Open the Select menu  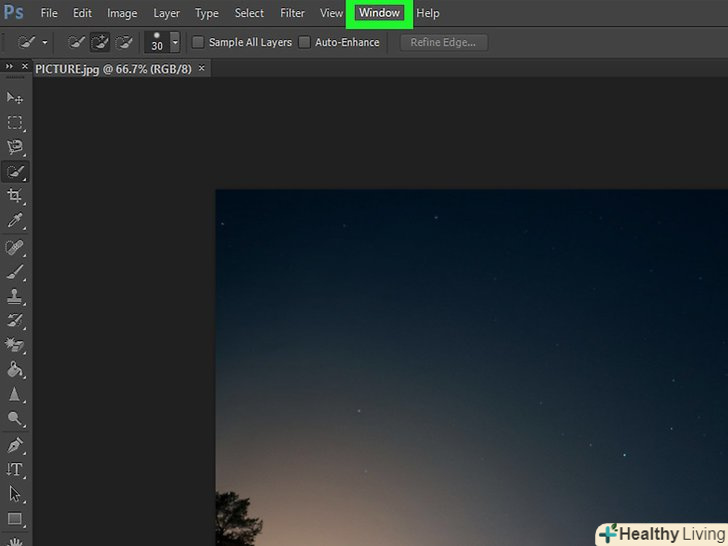[x=249, y=13]
